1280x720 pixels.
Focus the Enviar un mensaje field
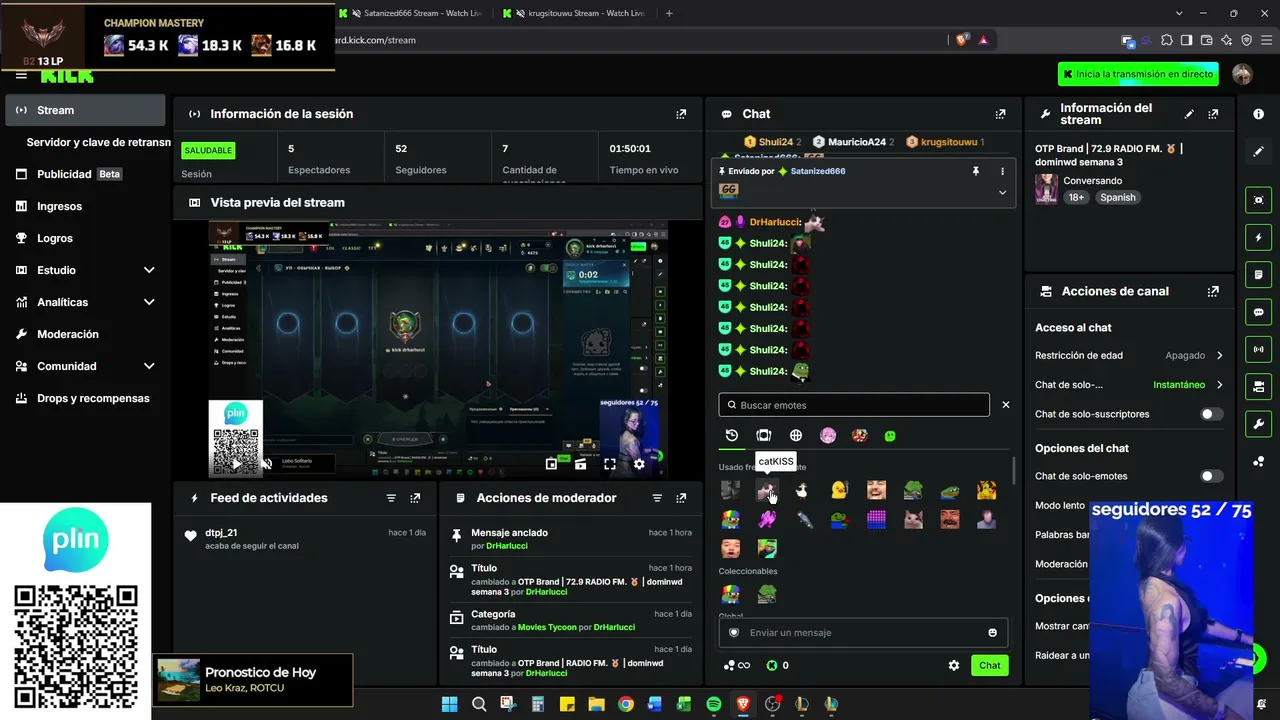click(x=862, y=633)
